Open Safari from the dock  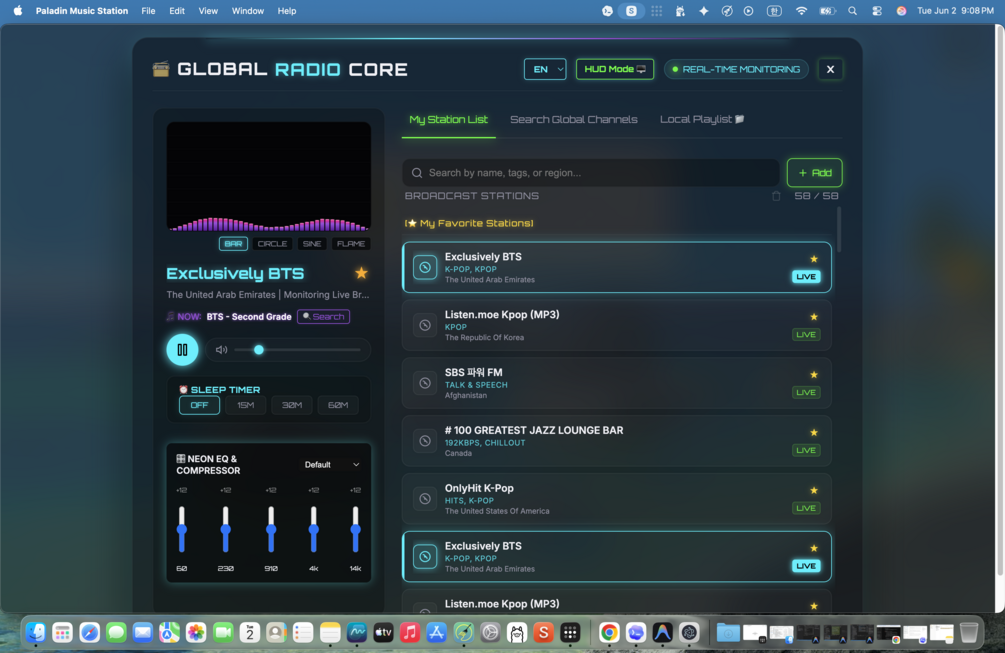tap(89, 633)
